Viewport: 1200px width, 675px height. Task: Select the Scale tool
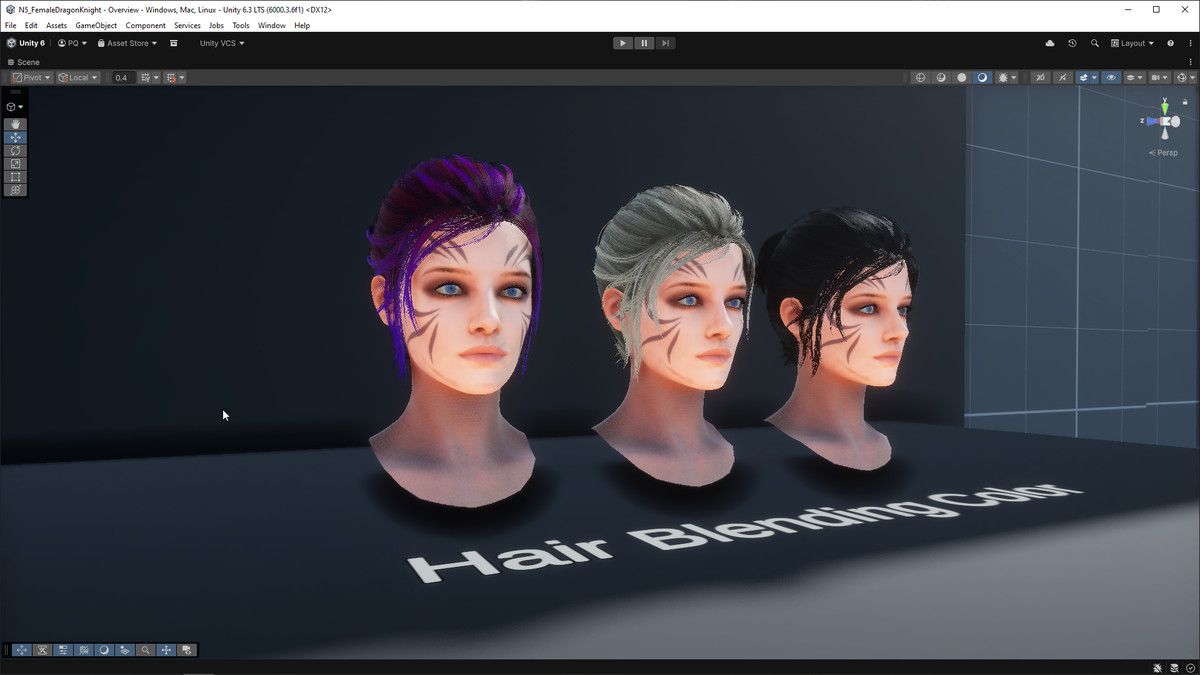pyautogui.click(x=16, y=163)
